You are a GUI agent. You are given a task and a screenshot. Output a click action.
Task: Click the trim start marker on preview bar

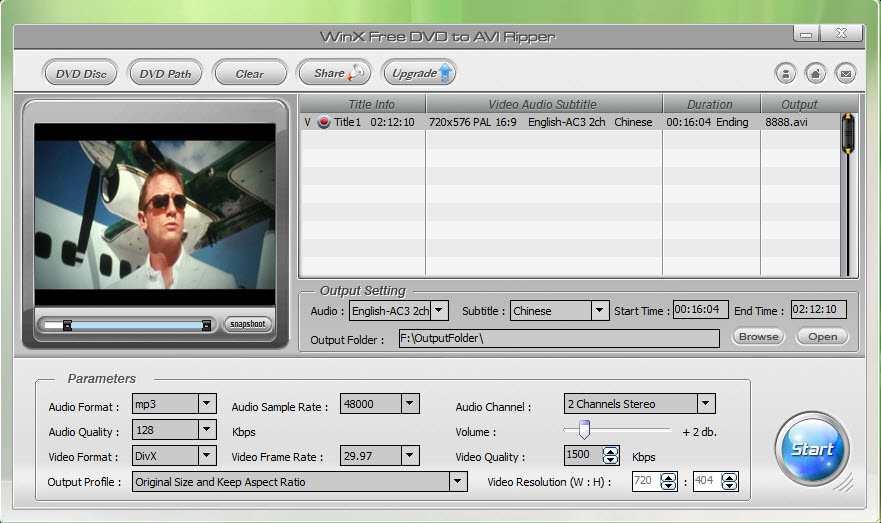coord(67,325)
